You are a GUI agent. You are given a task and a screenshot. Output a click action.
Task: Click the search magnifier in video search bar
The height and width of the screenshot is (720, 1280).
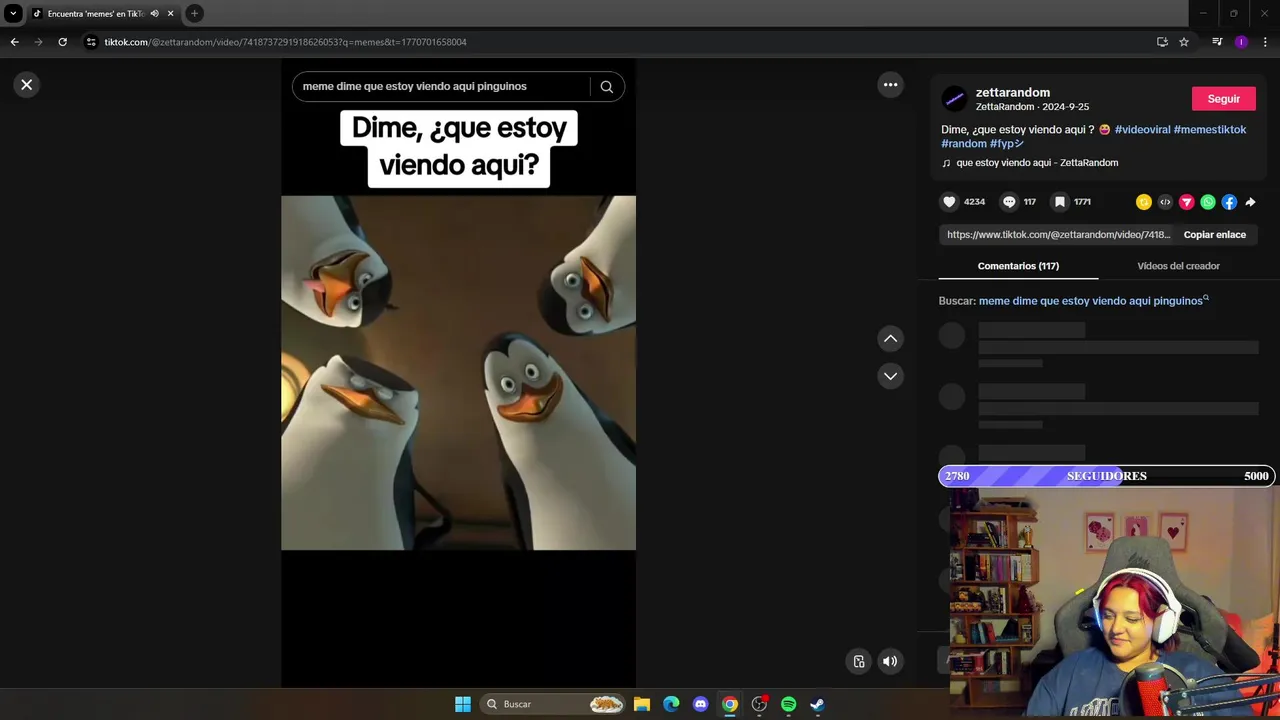pos(606,86)
